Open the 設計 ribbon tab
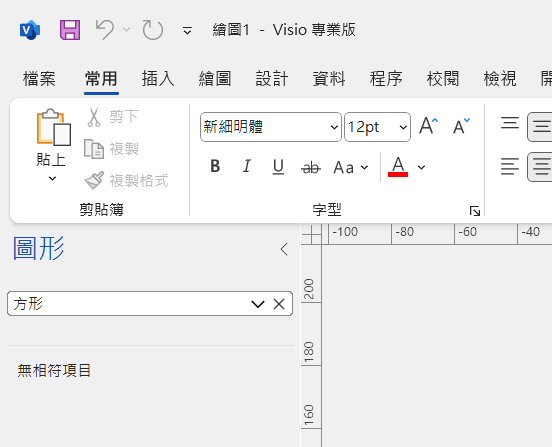 (271, 78)
